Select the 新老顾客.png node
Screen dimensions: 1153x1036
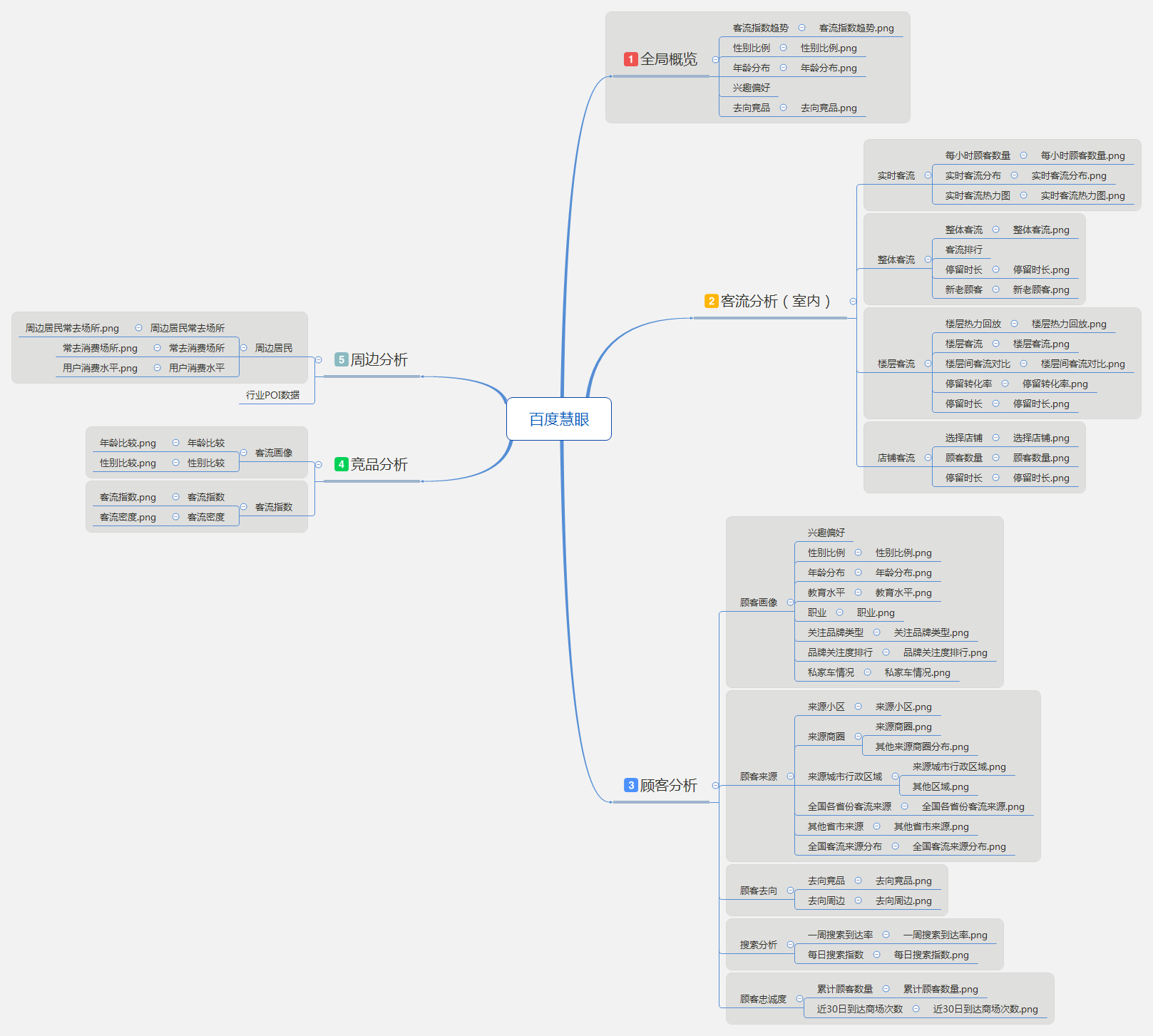tap(1041, 289)
